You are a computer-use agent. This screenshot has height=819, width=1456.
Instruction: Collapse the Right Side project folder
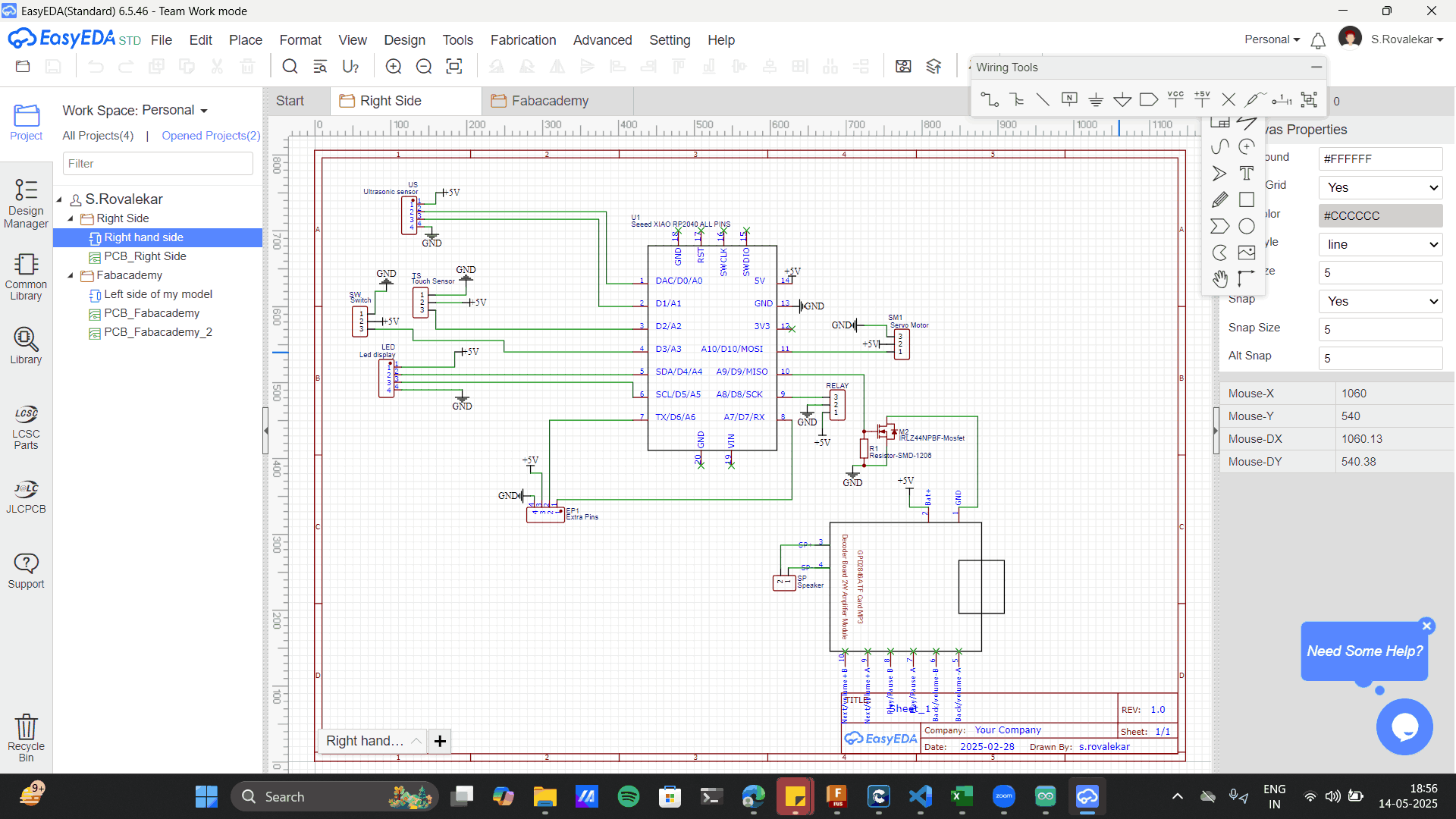[71, 218]
